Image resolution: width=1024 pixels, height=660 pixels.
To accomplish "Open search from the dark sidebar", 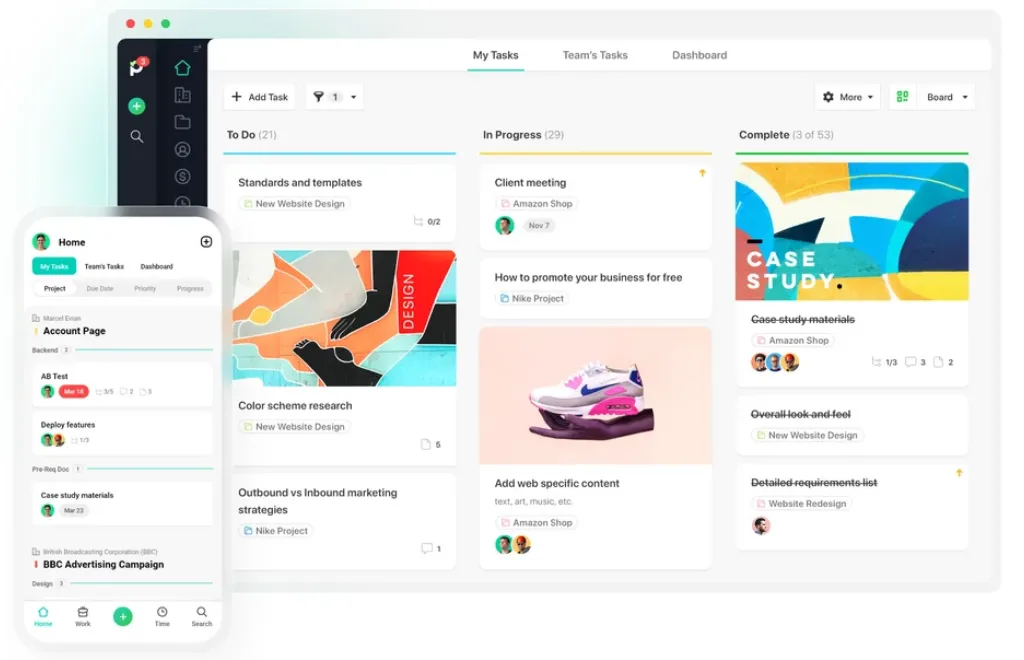I will (x=137, y=137).
